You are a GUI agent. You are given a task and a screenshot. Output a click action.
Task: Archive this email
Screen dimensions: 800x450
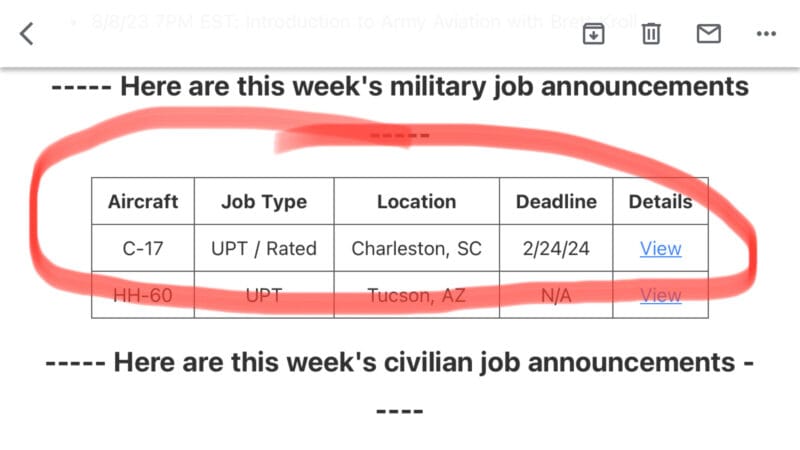(x=593, y=33)
